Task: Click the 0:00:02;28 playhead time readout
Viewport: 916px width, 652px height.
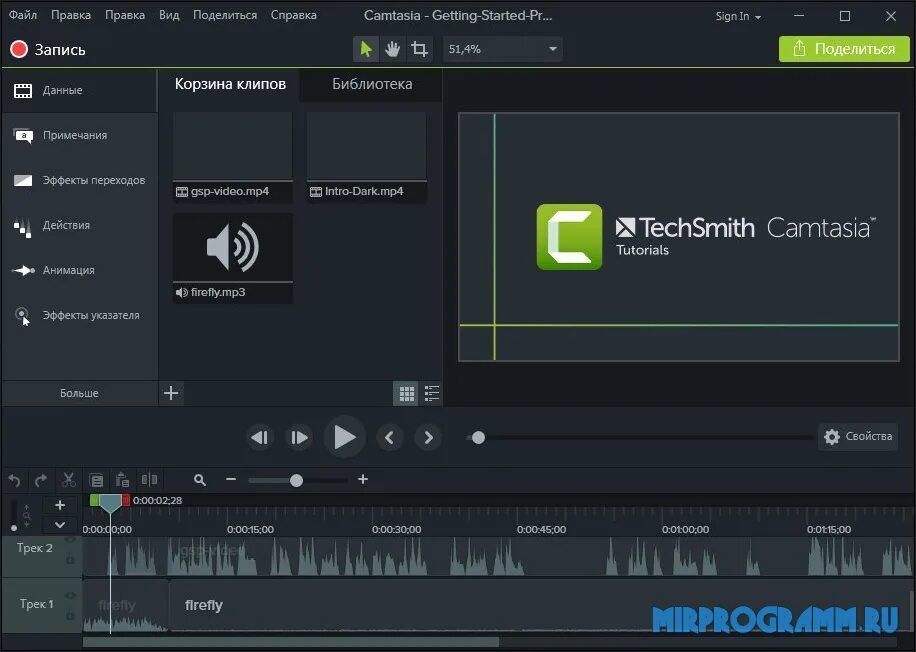Action: pyautogui.click(x=157, y=500)
